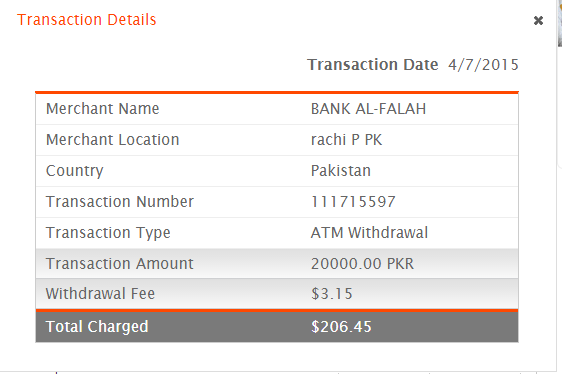Viewport: 562px width, 374px height.
Task: Select the ATM Withdrawal value
Action: tap(370, 233)
